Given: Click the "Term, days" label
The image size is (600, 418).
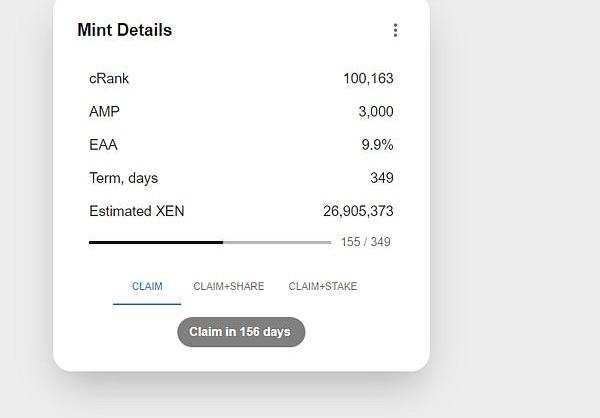Looking at the screenshot, I should point(123,178).
